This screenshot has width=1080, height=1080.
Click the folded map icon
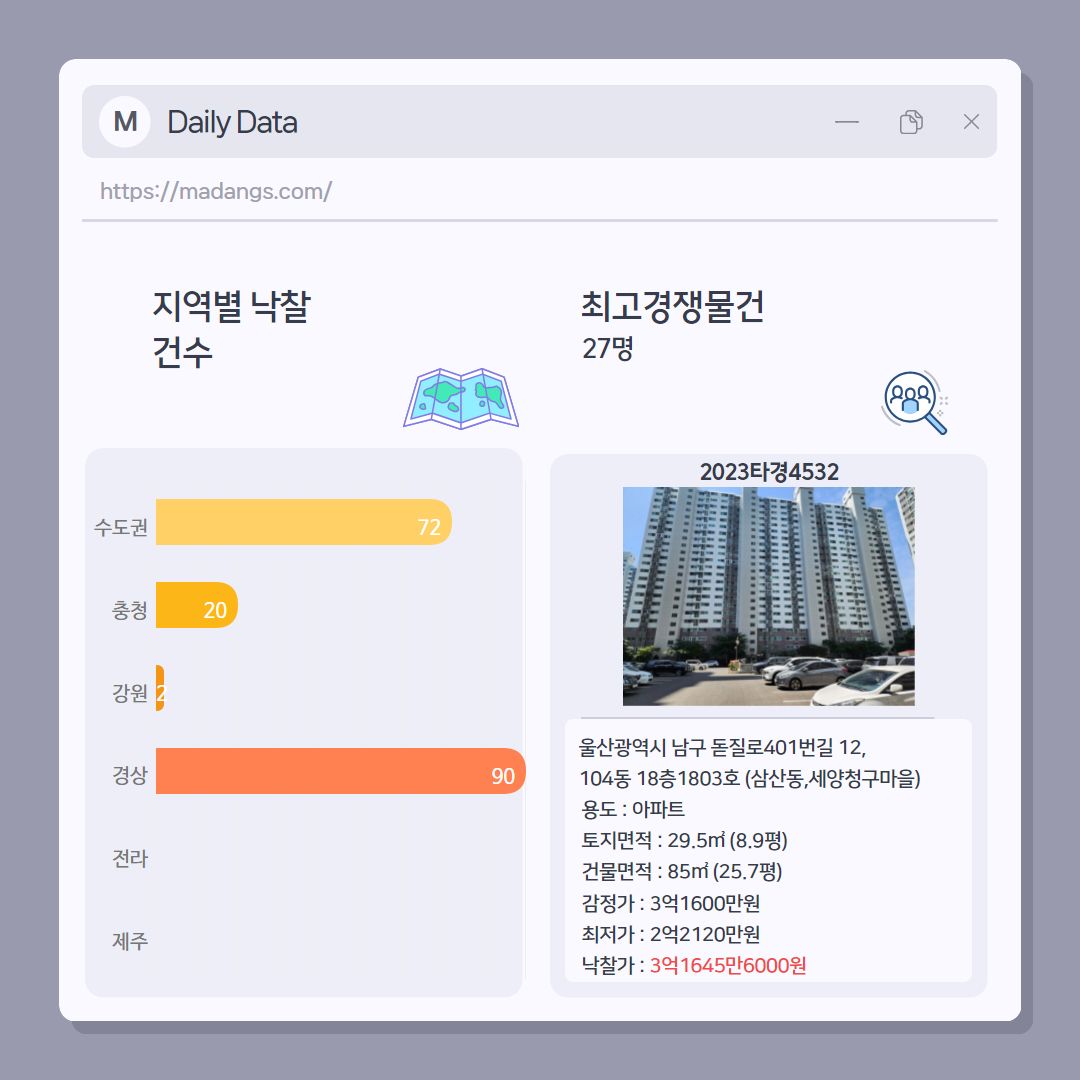point(461,399)
